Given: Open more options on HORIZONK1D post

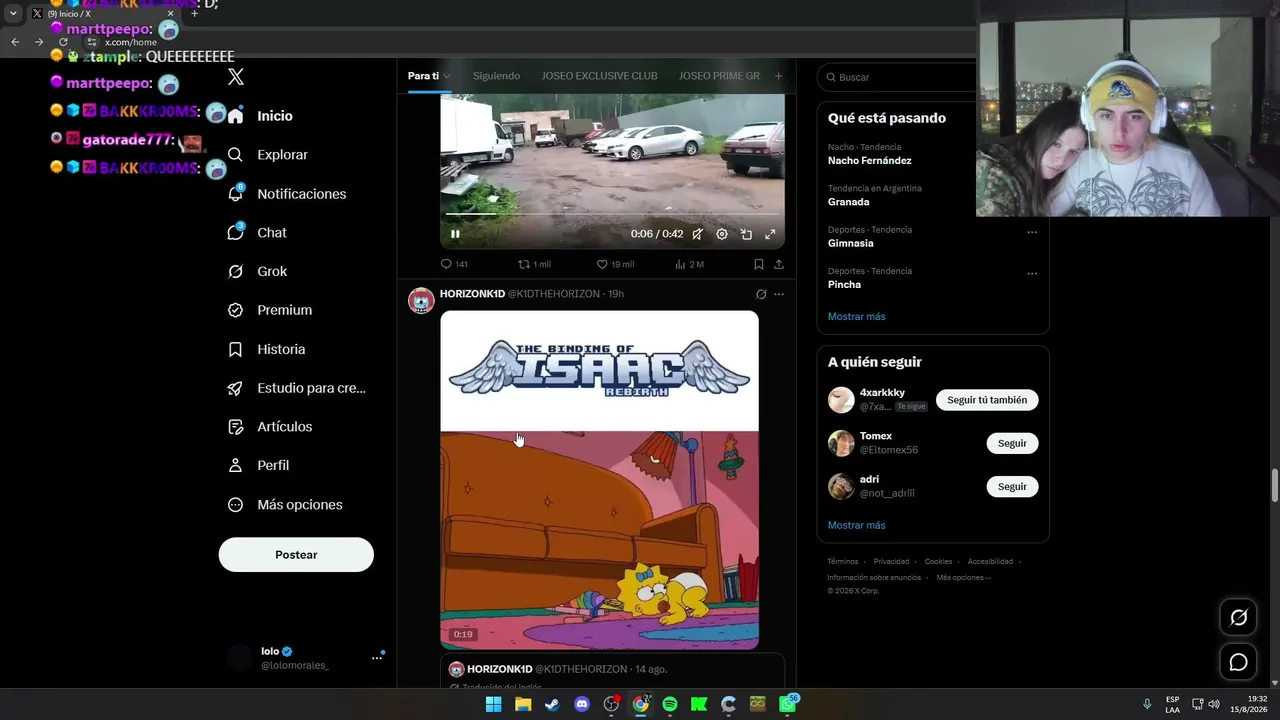Looking at the screenshot, I should point(779,294).
